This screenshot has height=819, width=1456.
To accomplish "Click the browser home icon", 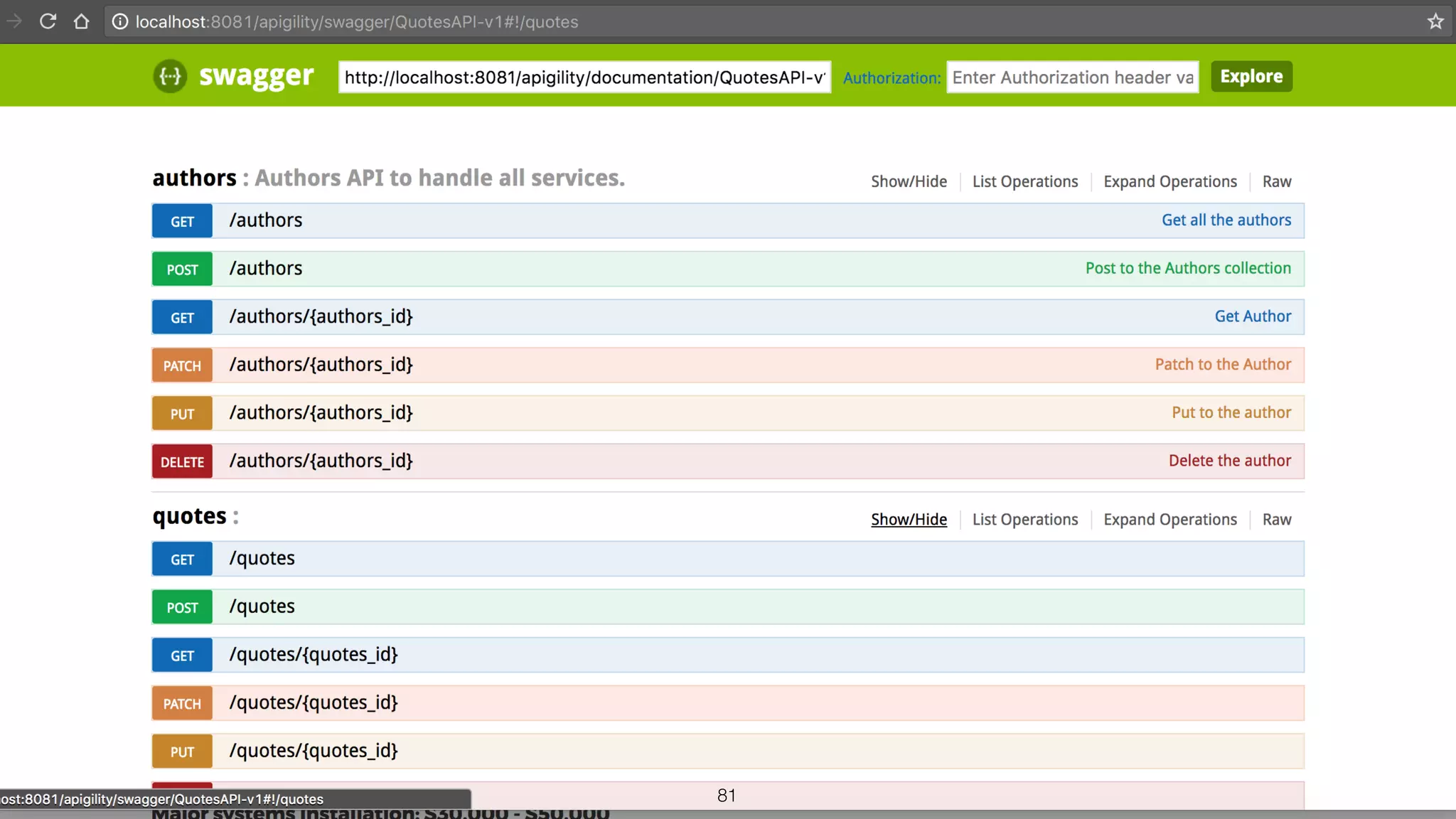I will click(x=81, y=21).
